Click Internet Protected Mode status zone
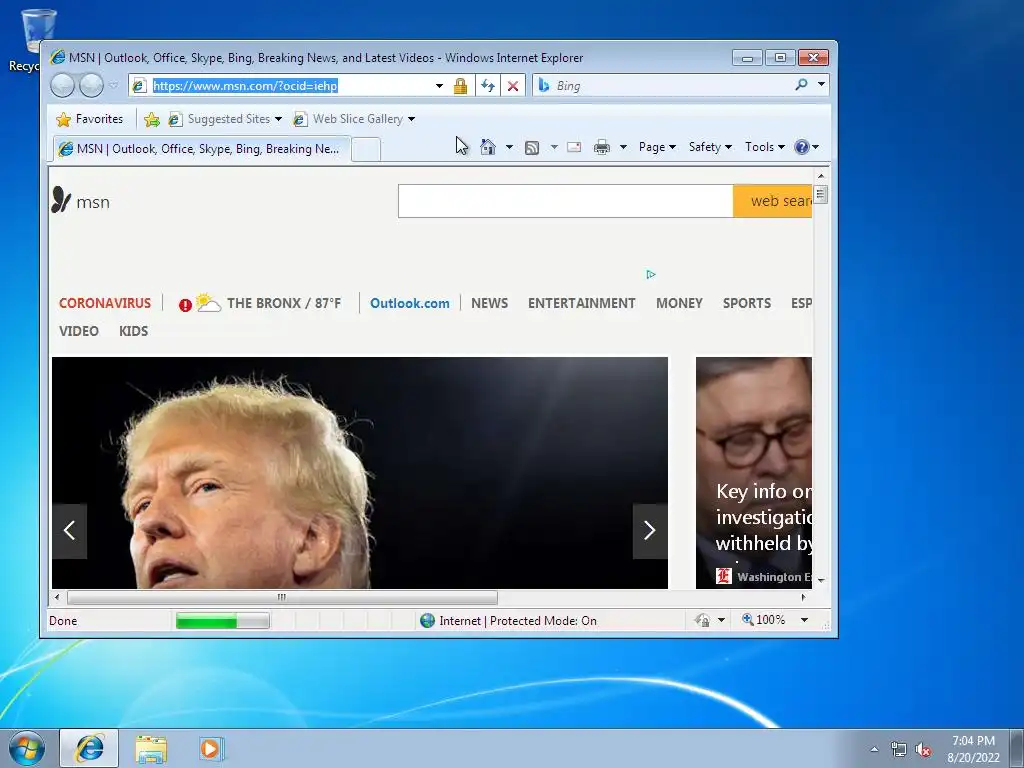 click(508, 620)
